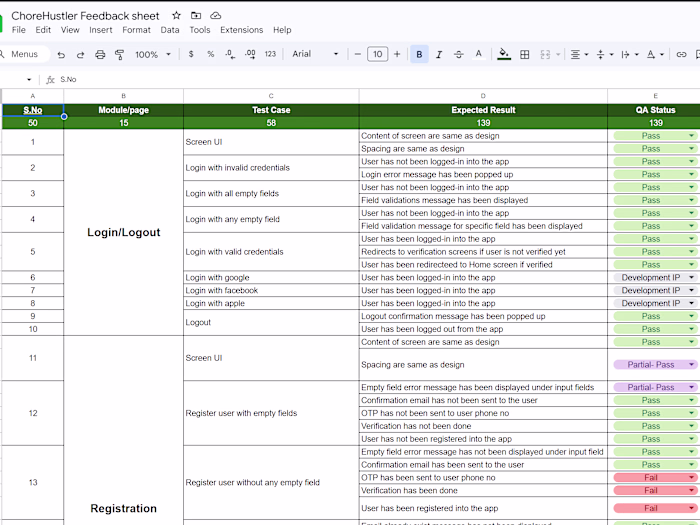Activate the paint format tool
The image size is (700, 525).
coord(120,54)
